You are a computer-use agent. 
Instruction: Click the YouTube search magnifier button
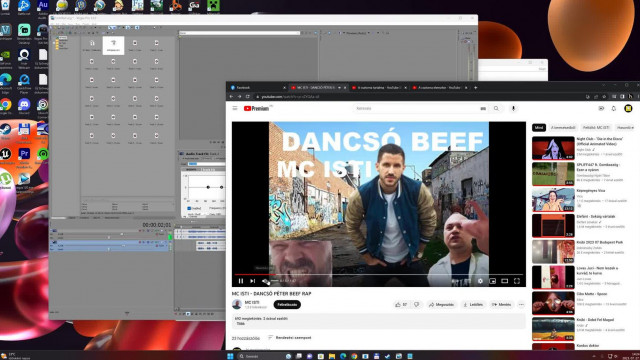click(x=496, y=109)
